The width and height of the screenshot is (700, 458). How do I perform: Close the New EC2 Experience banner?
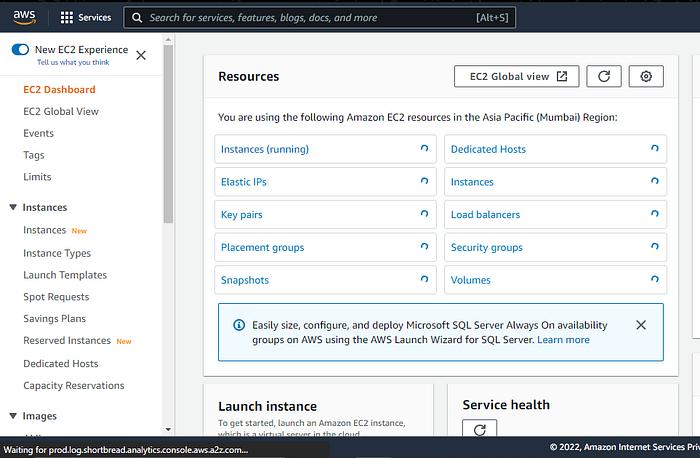[141, 55]
